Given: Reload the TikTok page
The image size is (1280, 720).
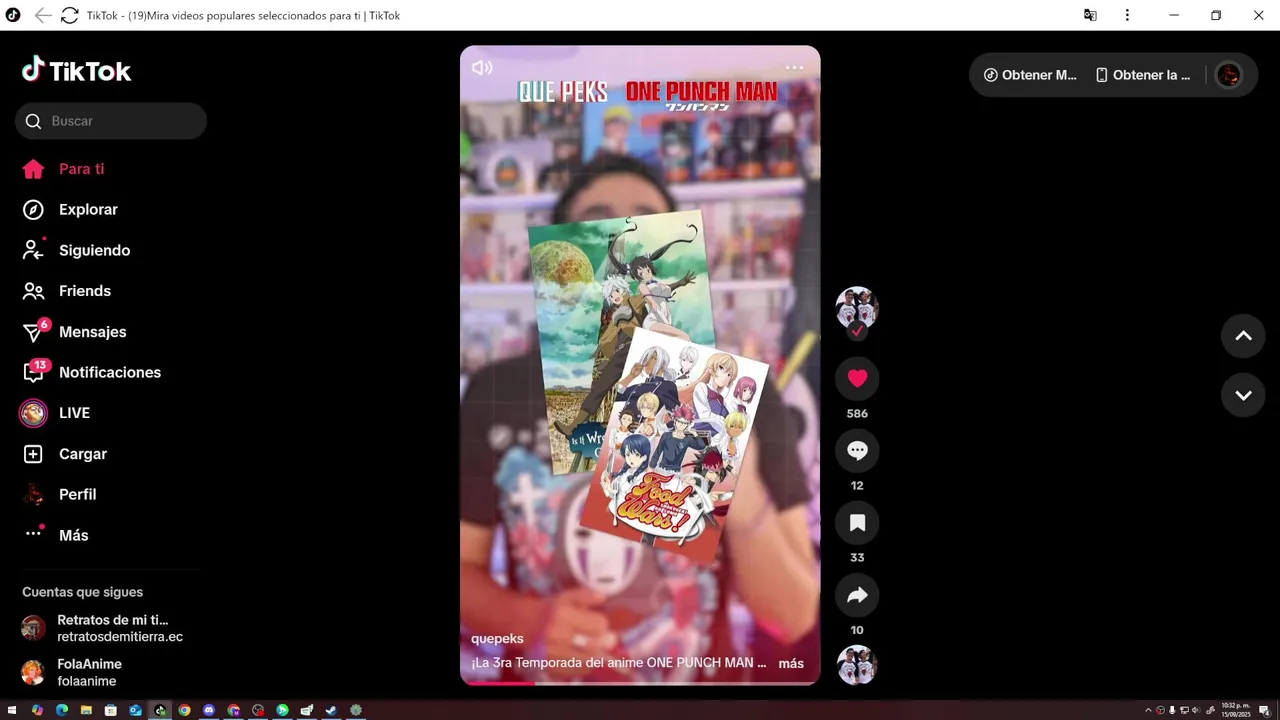Looking at the screenshot, I should pyautogui.click(x=69, y=15).
